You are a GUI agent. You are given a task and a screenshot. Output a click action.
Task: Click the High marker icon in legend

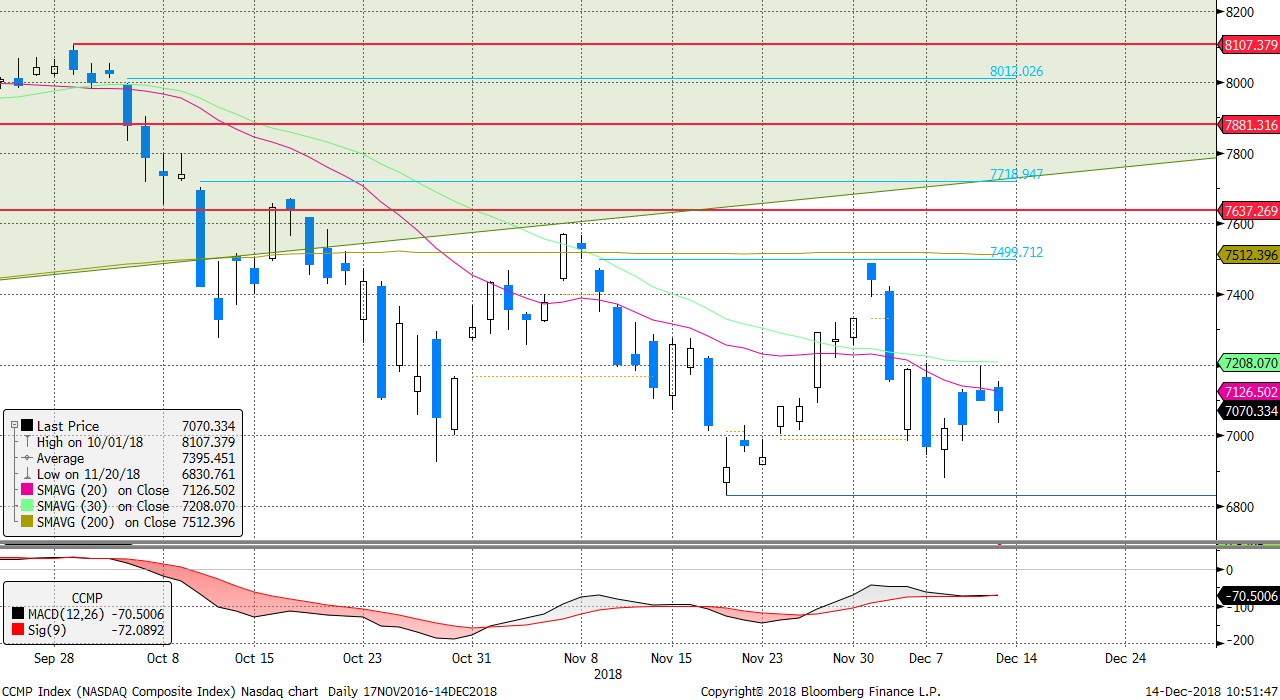[27, 442]
